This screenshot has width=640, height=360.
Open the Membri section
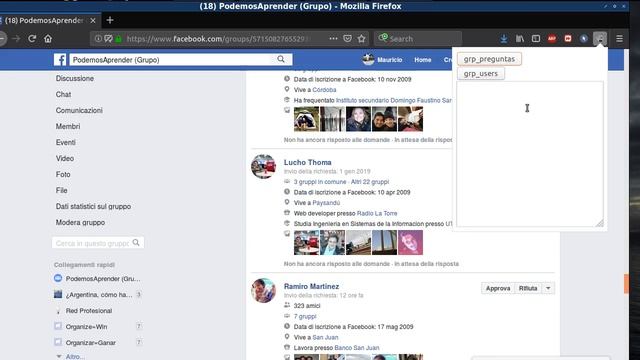coord(68,127)
